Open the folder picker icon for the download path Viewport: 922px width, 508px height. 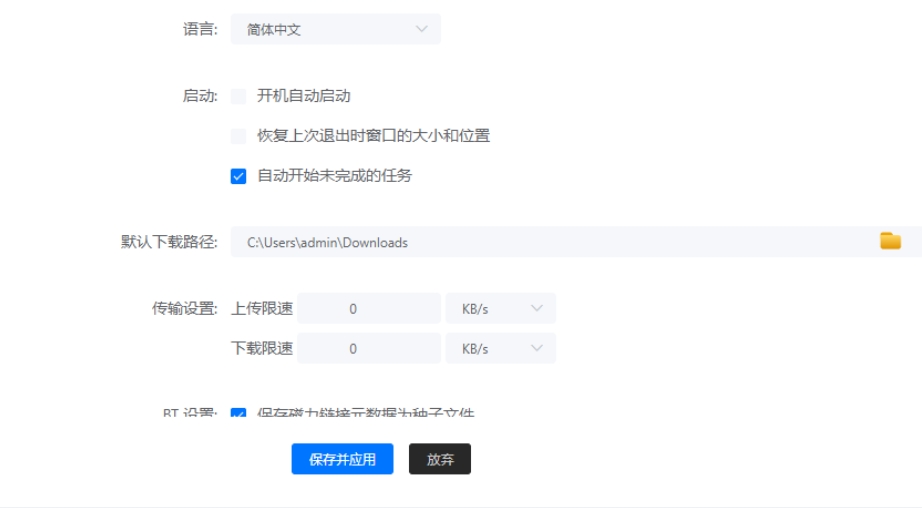pos(890,241)
